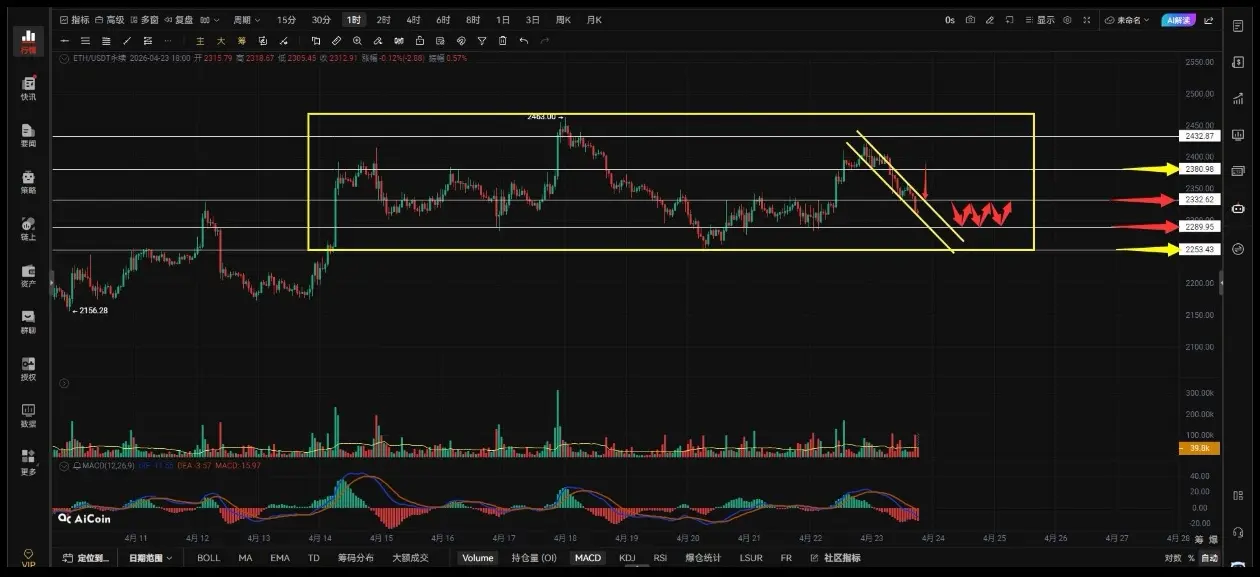Toggle the Volume indicator
Viewport: 1260px width, 577px height.
tap(477, 558)
